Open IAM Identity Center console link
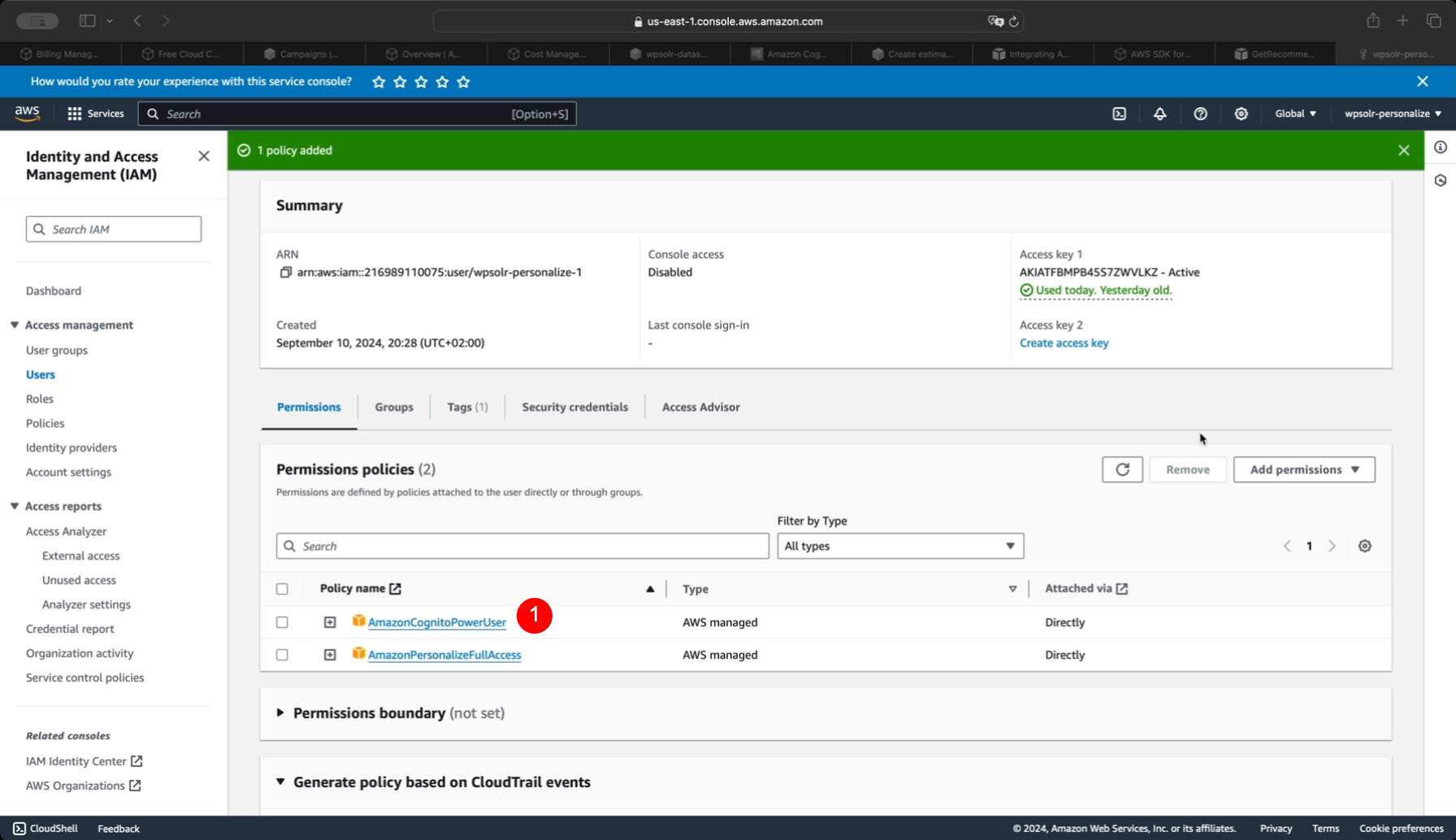 [x=84, y=761]
